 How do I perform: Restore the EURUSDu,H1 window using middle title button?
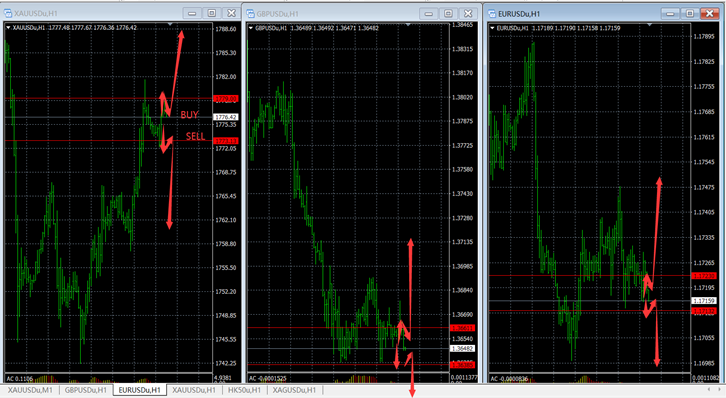(x=690, y=14)
